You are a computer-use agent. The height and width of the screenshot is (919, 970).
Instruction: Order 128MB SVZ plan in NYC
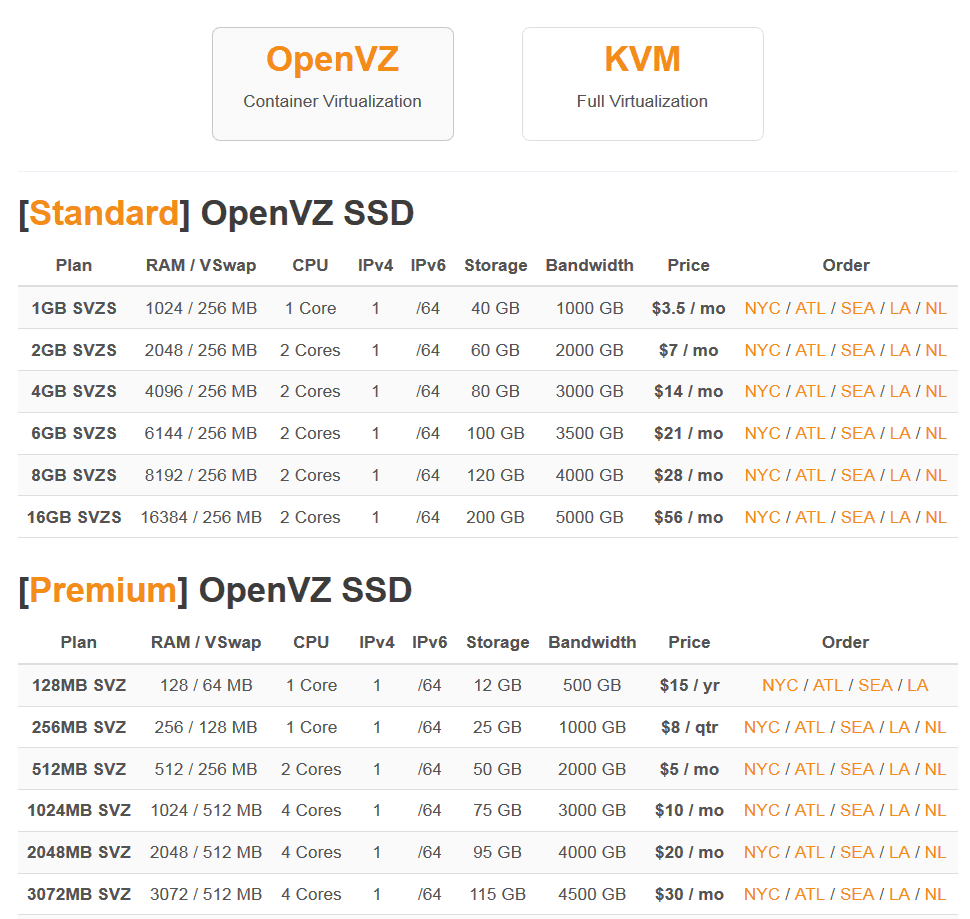coord(780,685)
